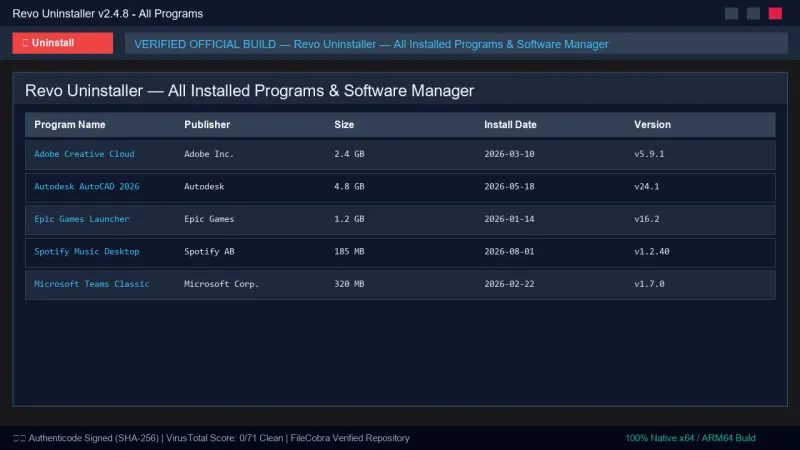Click publisher cell Spotify AB
This screenshot has height=450, width=800.
209,252
